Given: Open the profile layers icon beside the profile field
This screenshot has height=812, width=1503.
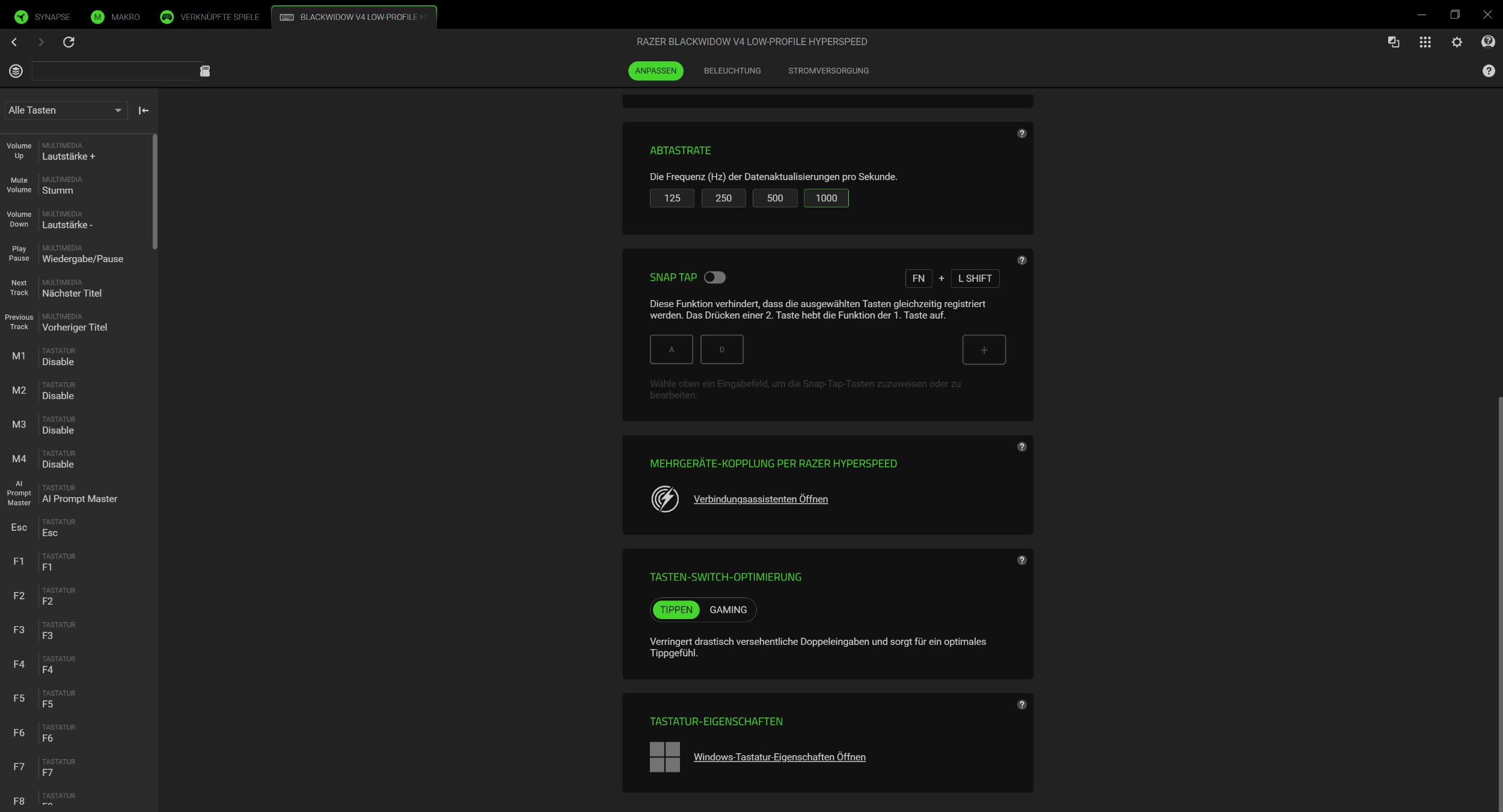Looking at the screenshot, I should click(x=16, y=71).
